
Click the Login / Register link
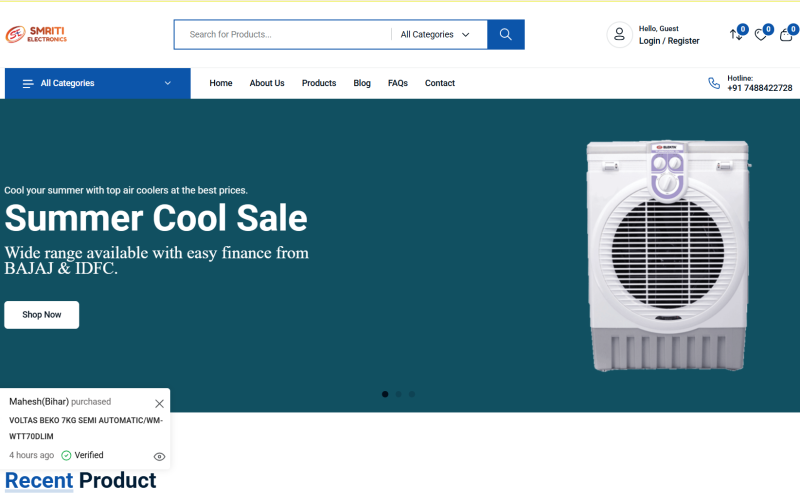[669, 41]
